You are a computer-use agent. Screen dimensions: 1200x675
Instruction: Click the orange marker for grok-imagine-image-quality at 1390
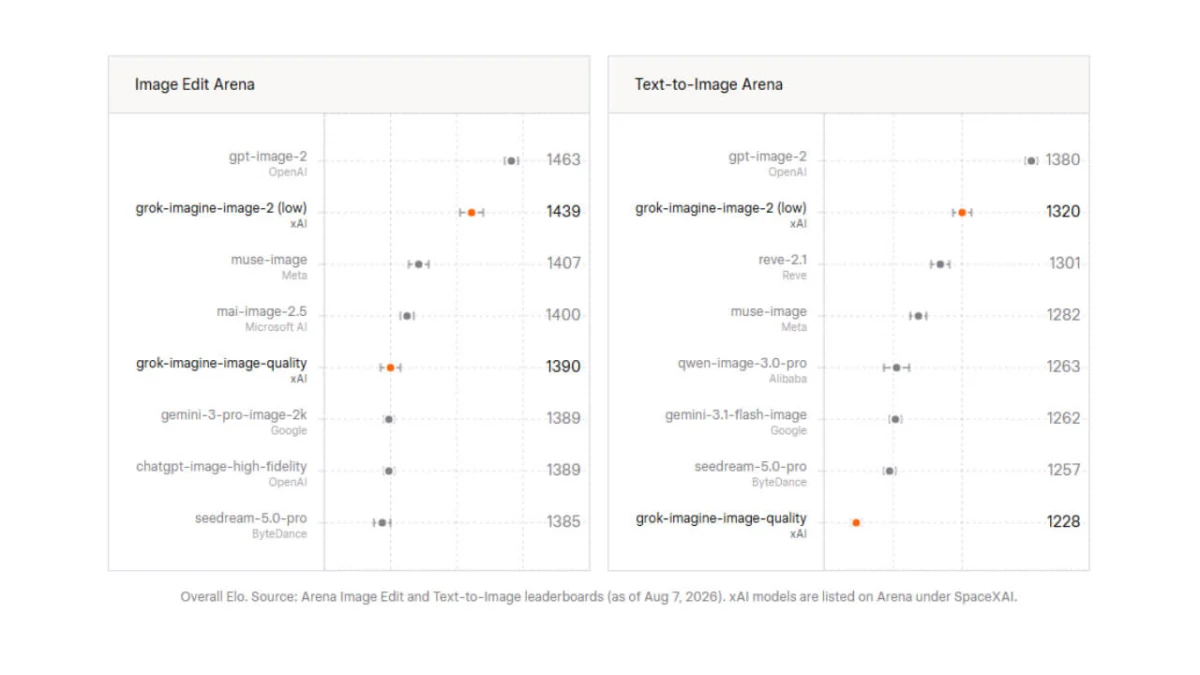(x=391, y=368)
